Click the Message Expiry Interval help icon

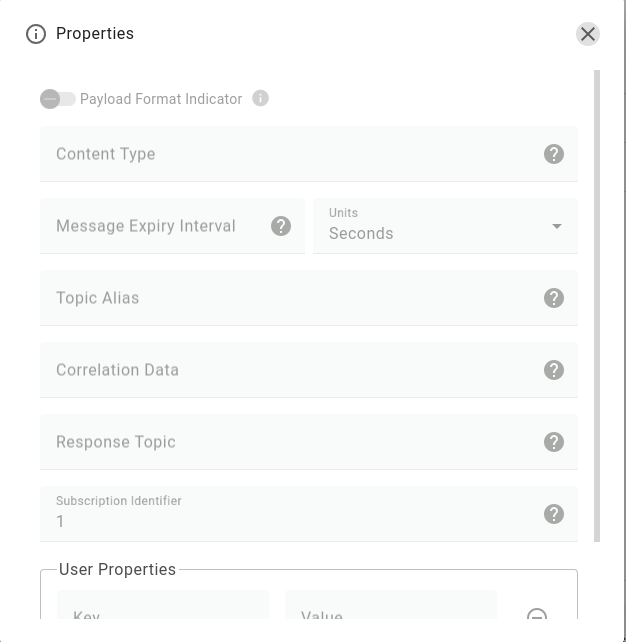click(x=281, y=226)
